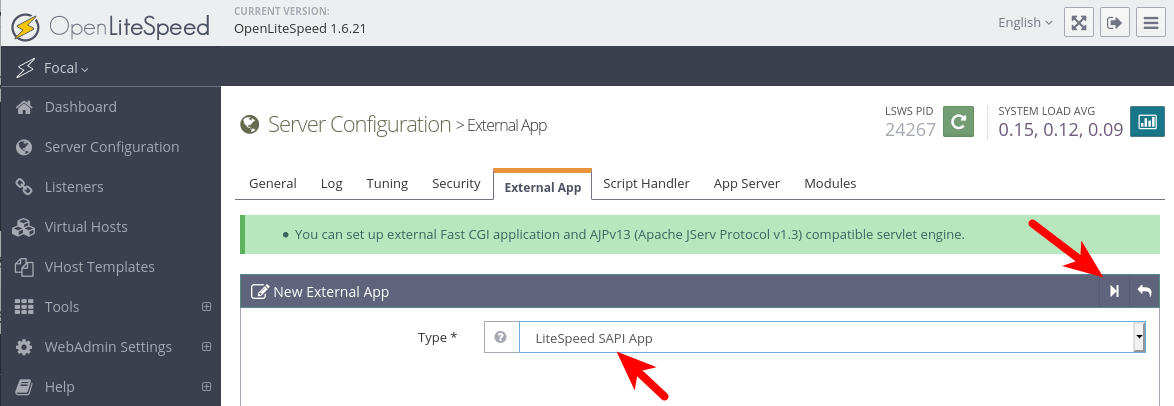The width and height of the screenshot is (1174, 406).
Task: Click the Next step icon in header
Action: pos(1114,292)
